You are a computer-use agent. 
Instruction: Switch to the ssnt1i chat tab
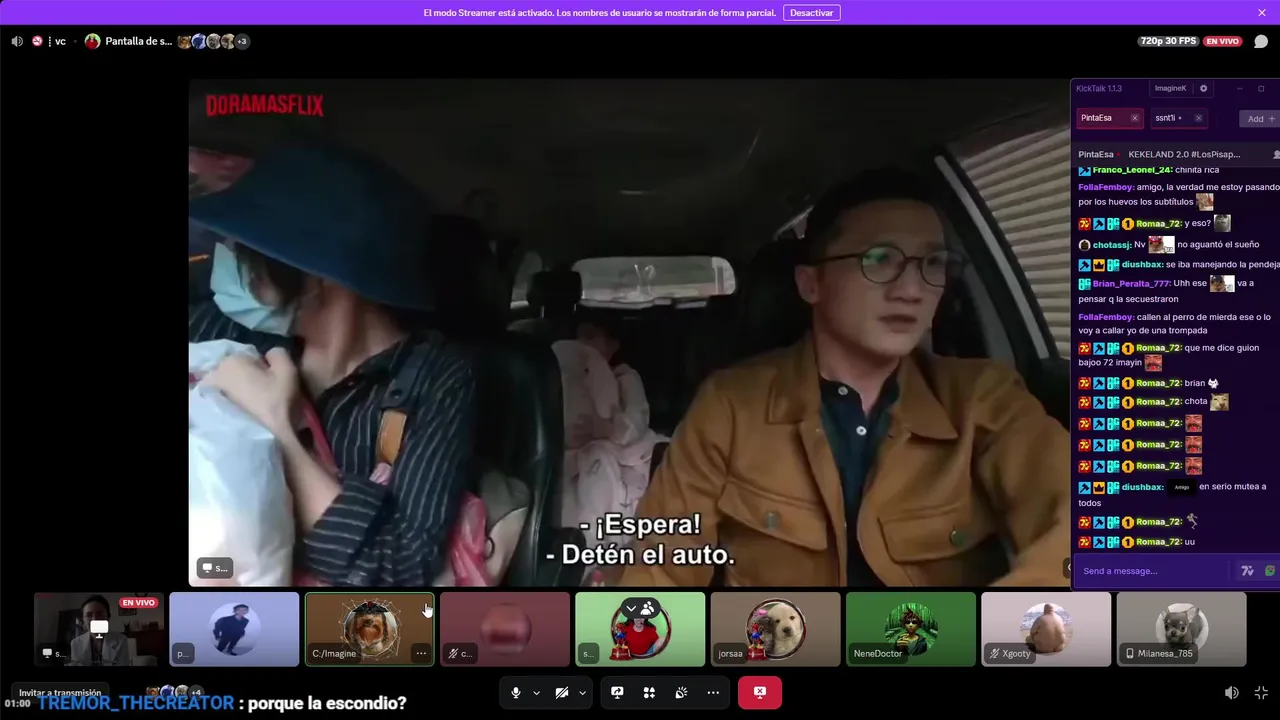[1168, 118]
